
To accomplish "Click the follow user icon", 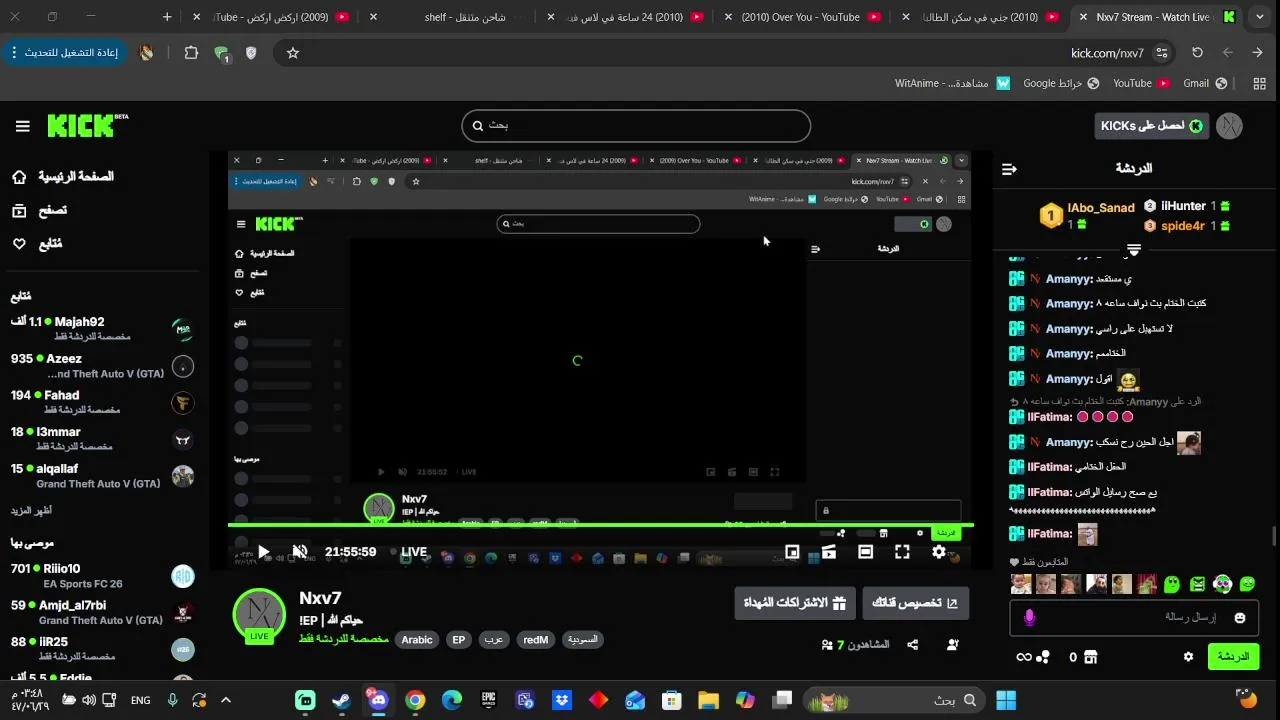I will (x=953, y=645).
